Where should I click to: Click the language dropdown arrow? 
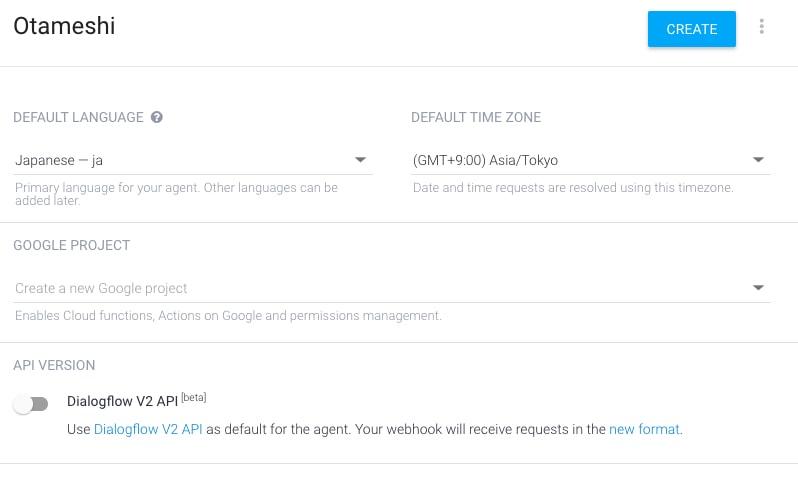[360, 160]
